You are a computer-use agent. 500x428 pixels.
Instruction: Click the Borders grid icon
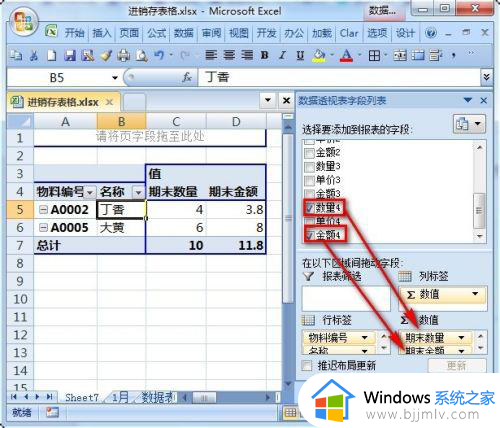(374, 55)
